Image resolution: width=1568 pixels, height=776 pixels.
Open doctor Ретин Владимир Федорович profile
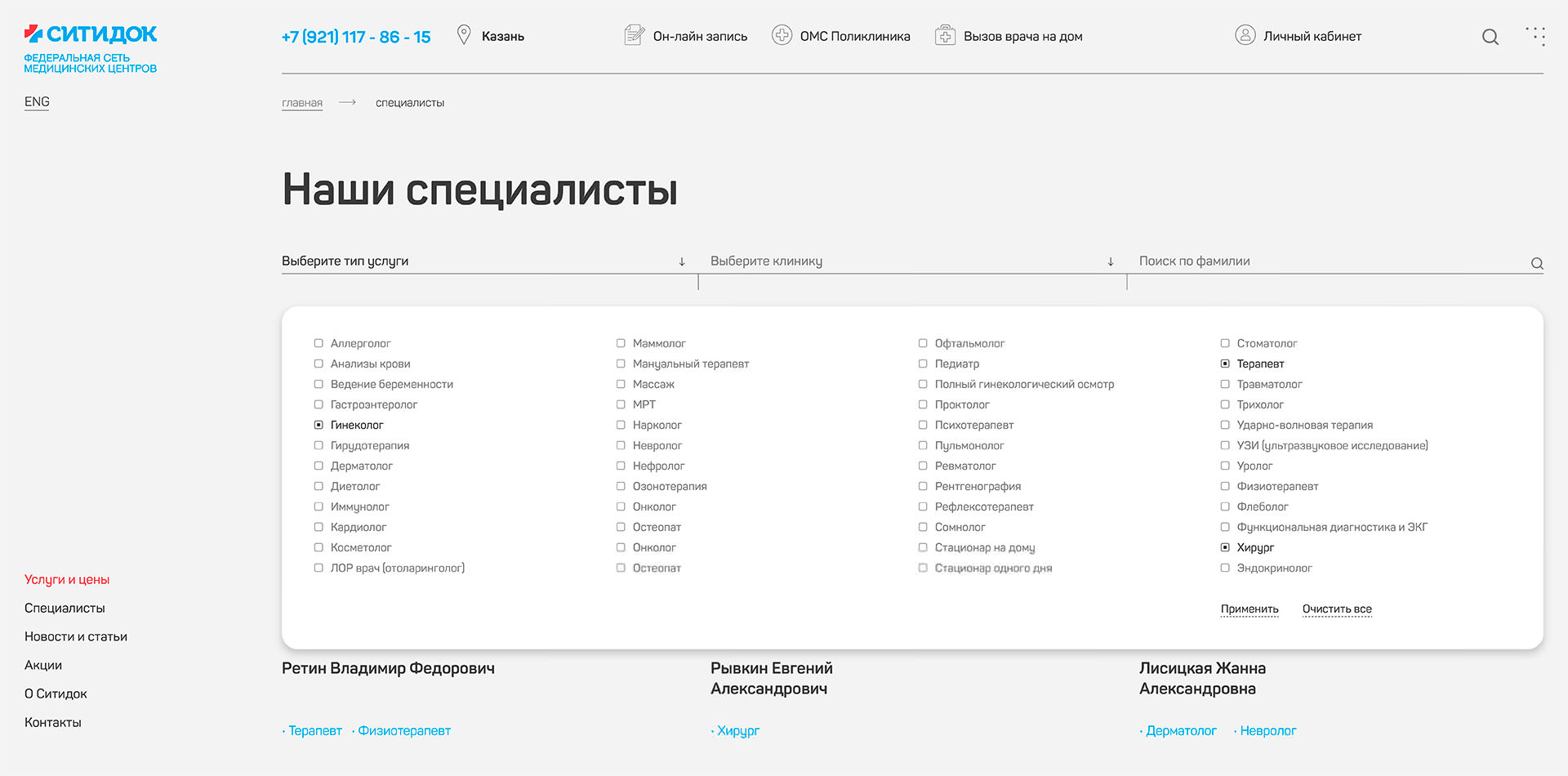click(x=388, y=668)
